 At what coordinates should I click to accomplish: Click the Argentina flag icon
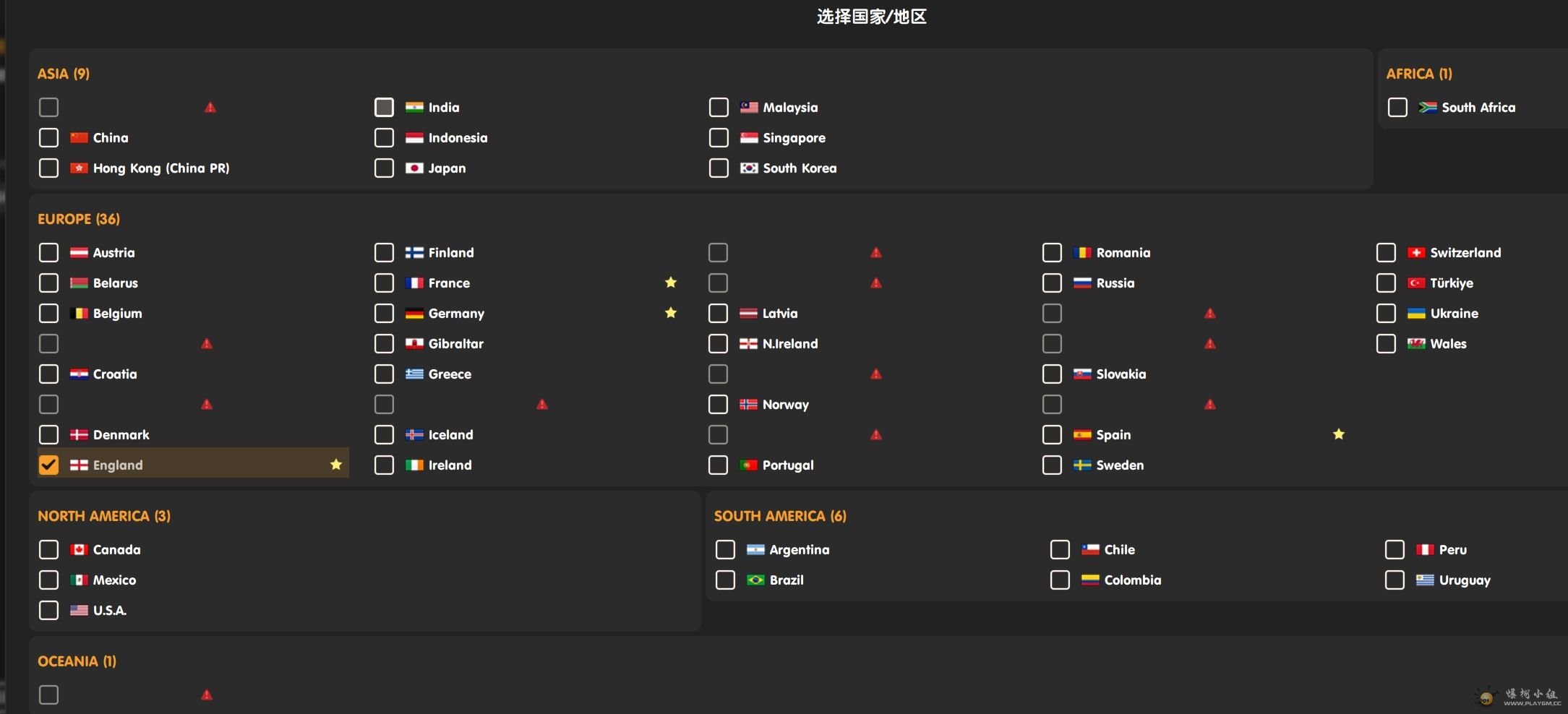[755, 549]
